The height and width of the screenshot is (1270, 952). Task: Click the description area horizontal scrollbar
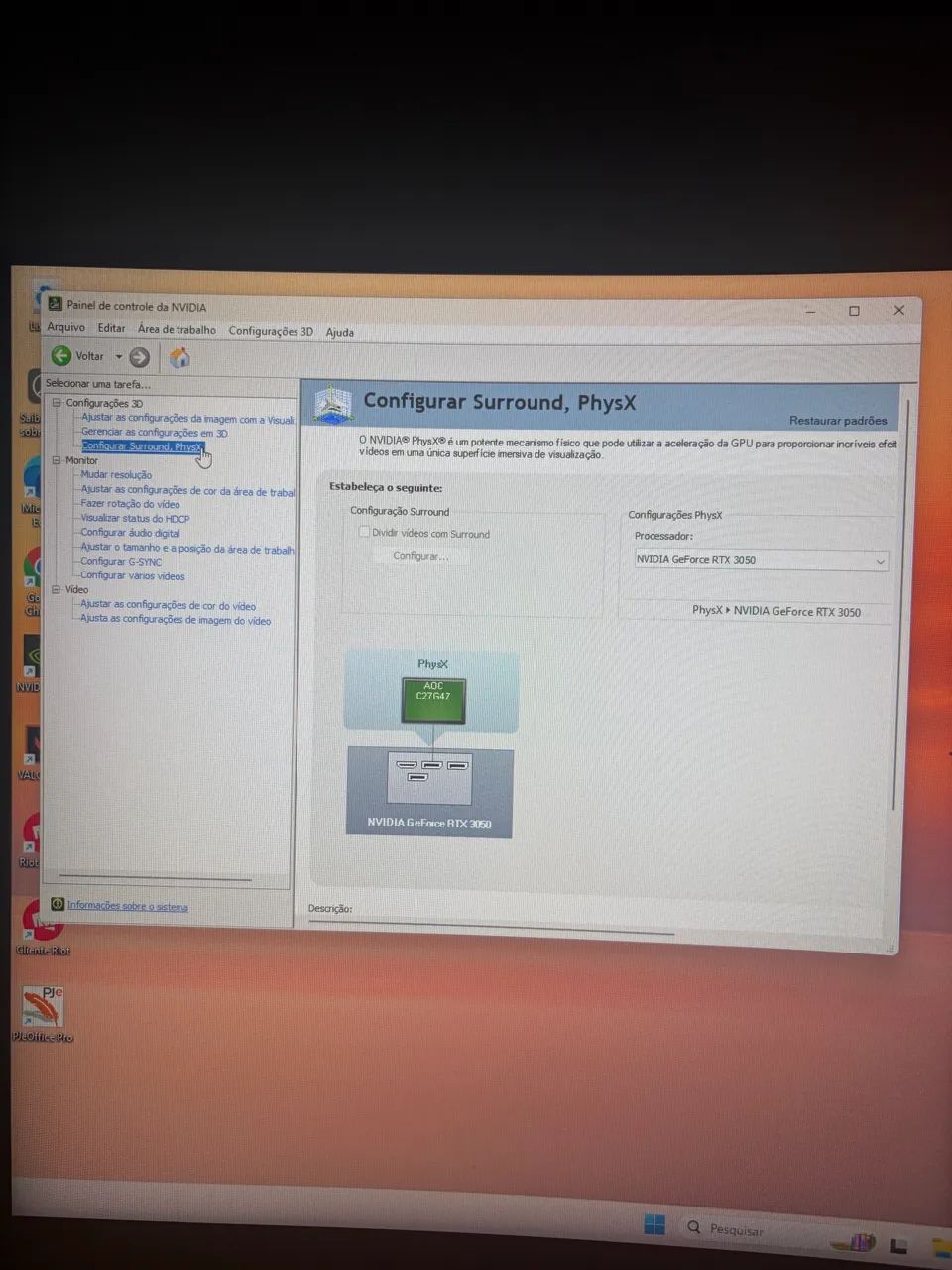point(491,929)
